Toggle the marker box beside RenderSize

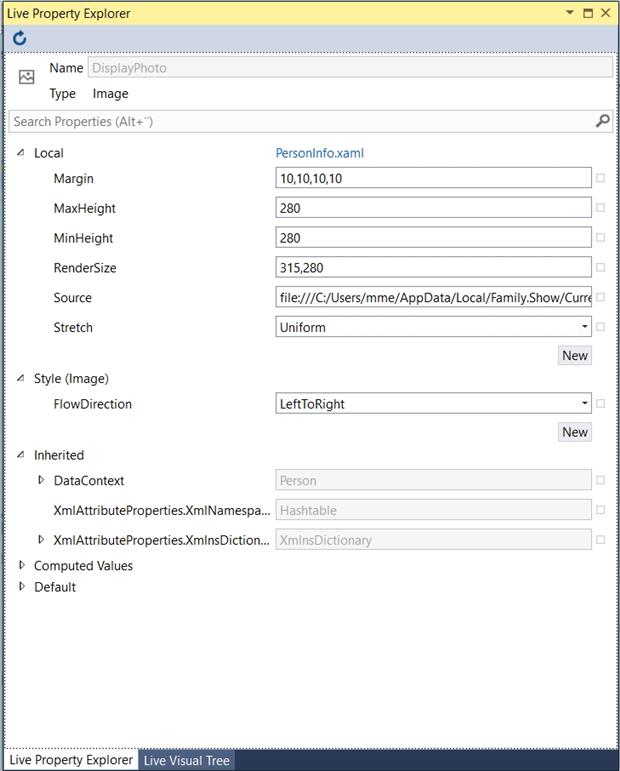click(x=600, y=267)
